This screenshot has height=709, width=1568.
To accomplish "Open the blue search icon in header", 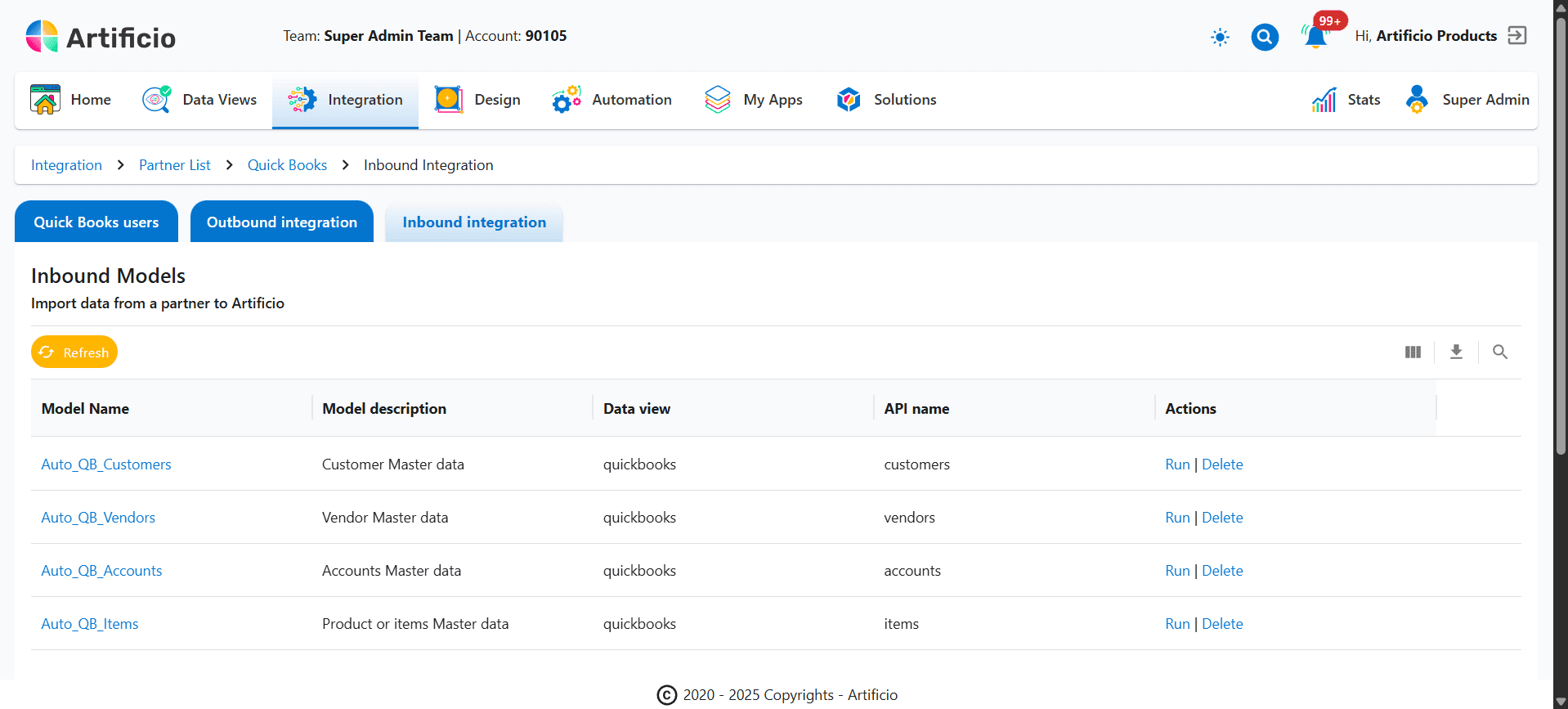I will (1264, 37).
